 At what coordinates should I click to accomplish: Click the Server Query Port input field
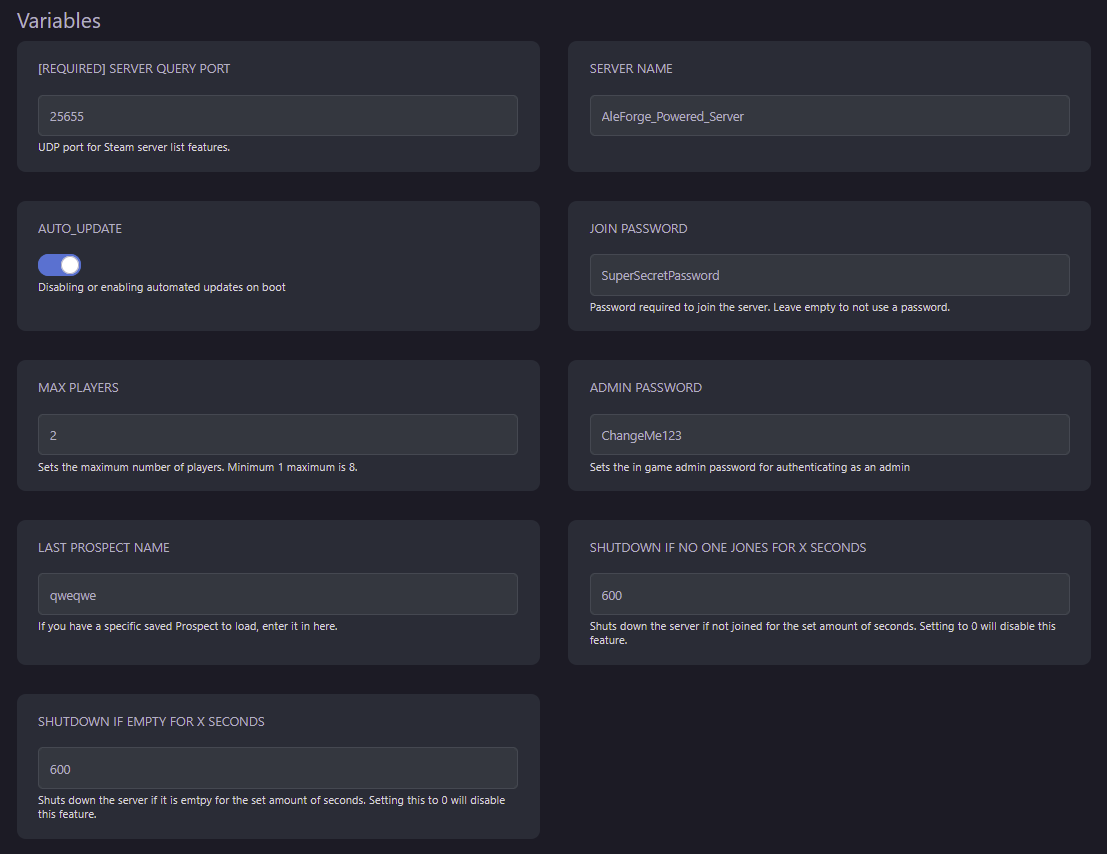click(x=277, y=116)
